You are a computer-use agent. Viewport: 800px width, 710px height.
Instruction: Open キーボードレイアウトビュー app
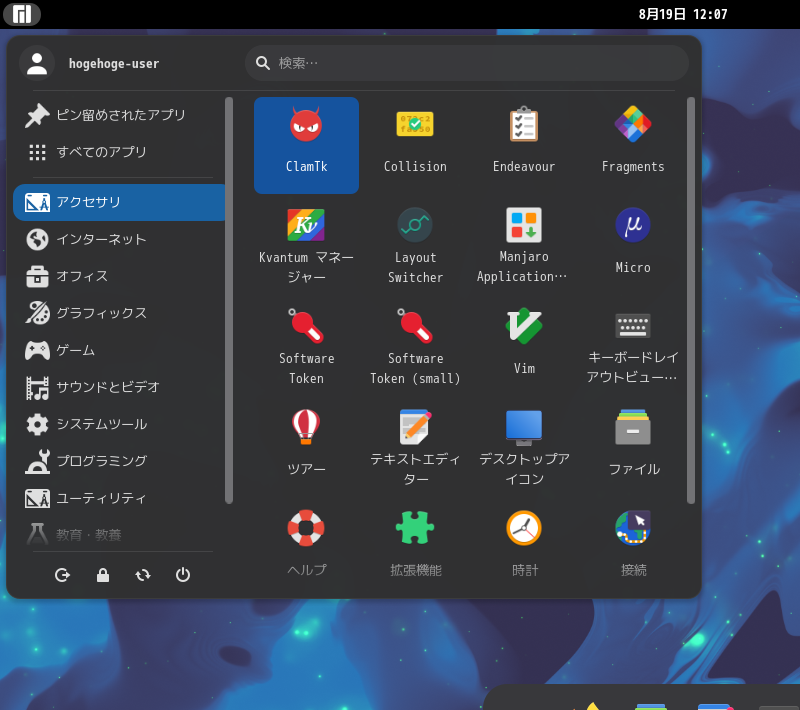coord(633,347)
